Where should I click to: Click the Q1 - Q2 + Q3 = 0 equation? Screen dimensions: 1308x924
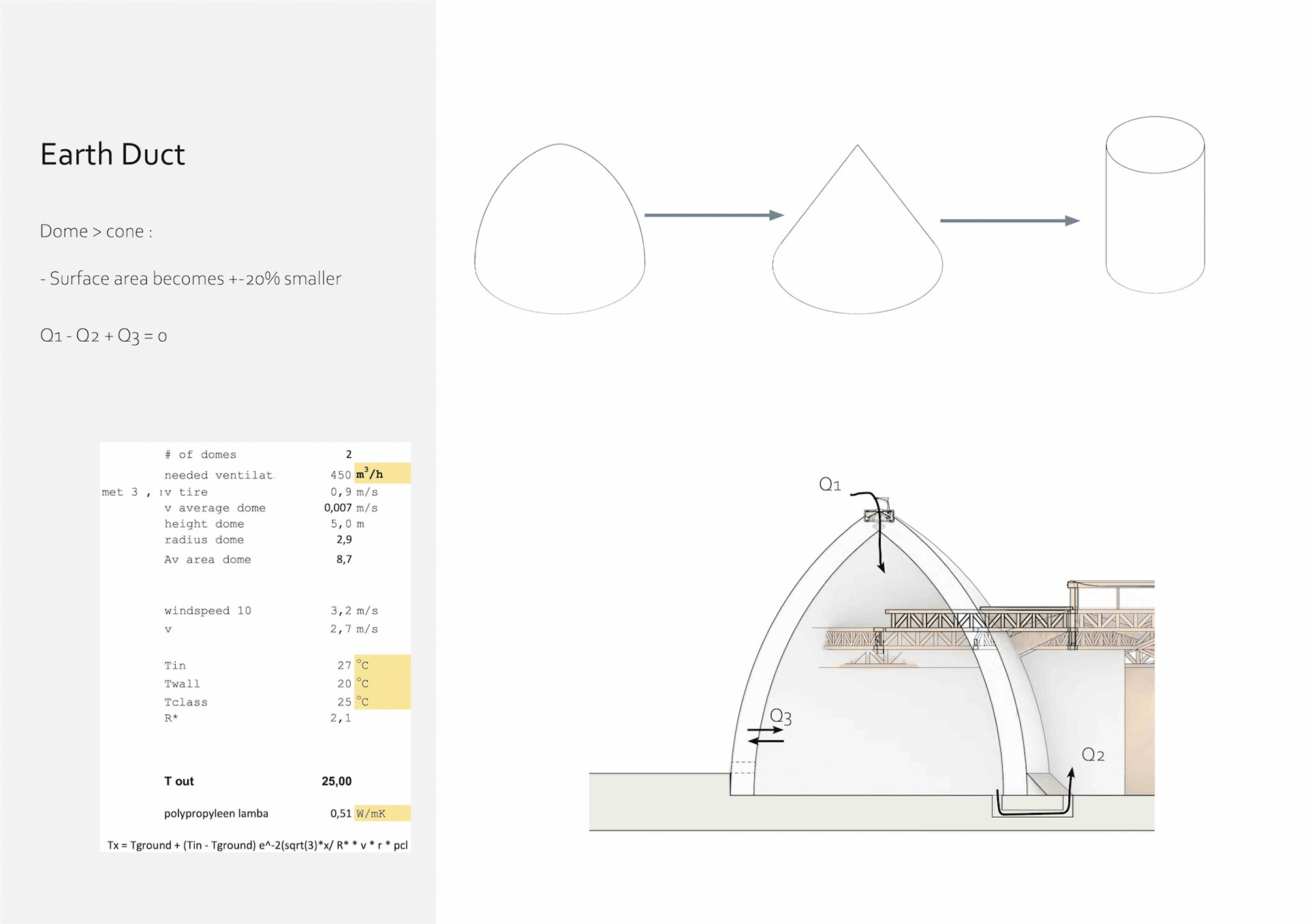[104, 336]
